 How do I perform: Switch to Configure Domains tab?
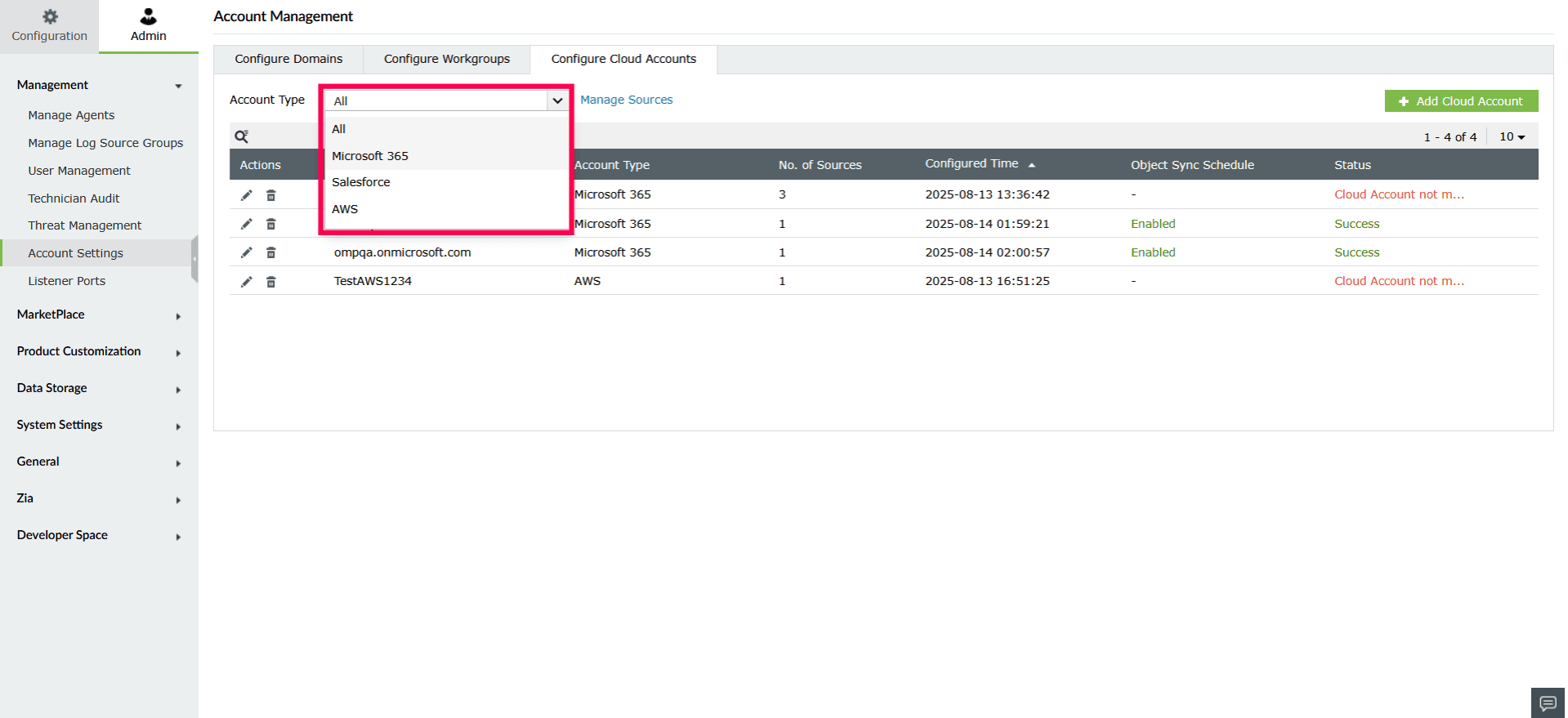pyautogui.click(x=288, y=59)
